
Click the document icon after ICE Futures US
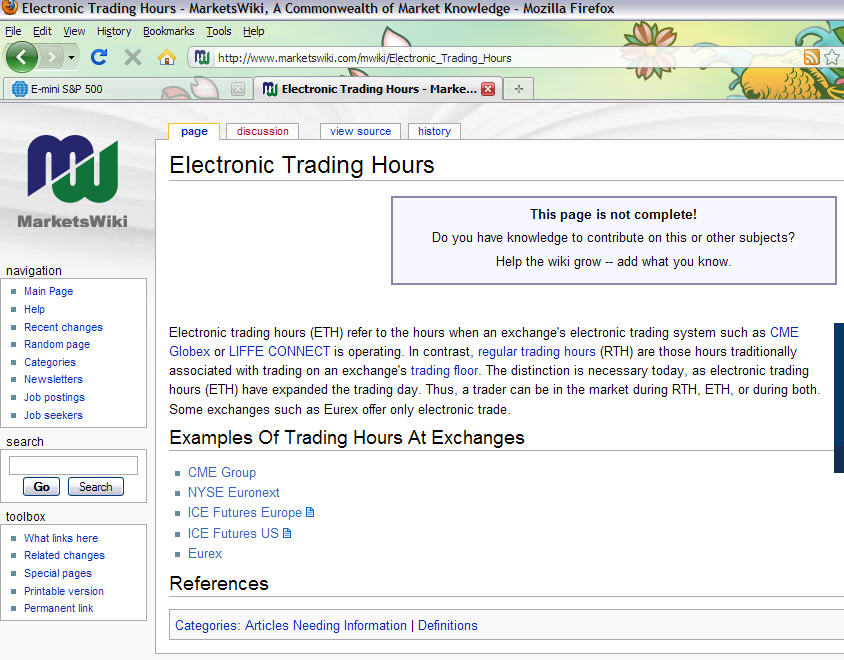pyautogui.click(x=287, y=533)
